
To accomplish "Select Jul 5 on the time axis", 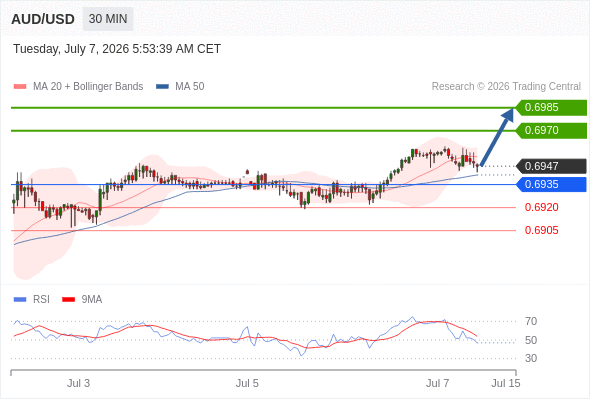I will (247, 383).
